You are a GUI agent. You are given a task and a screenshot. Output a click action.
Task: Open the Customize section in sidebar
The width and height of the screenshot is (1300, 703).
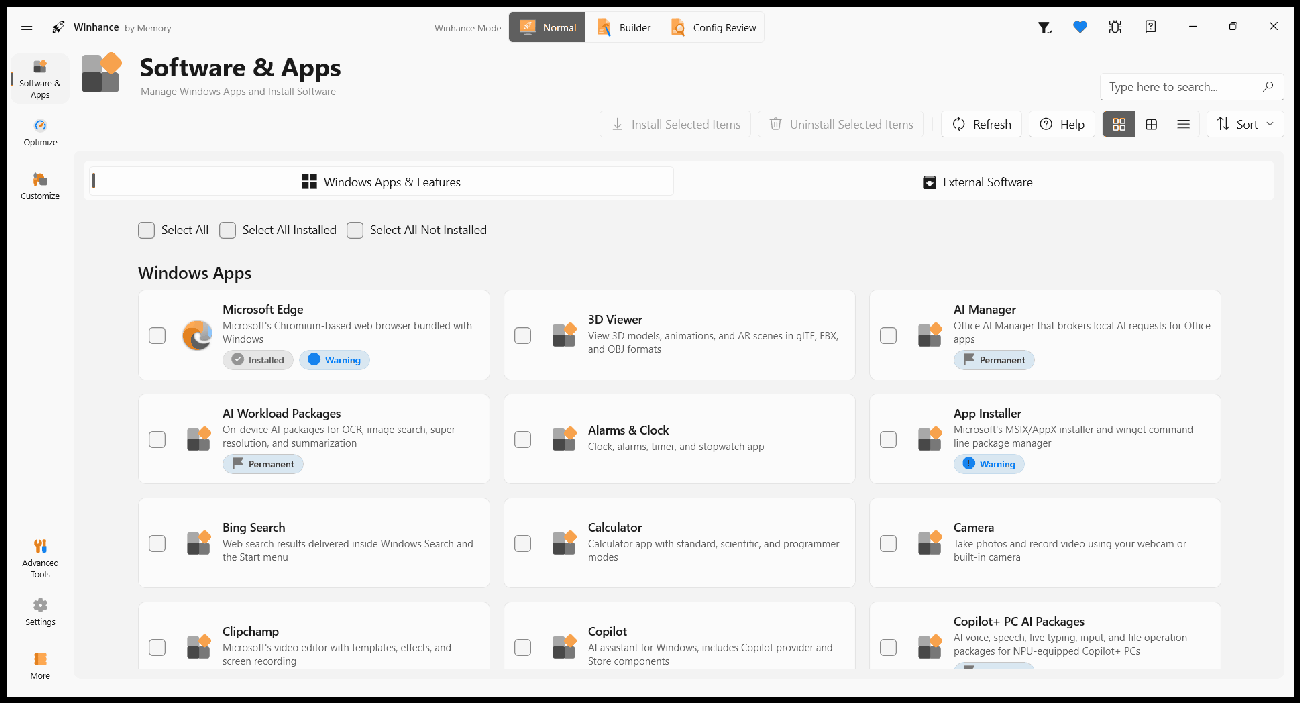point(40,186)
